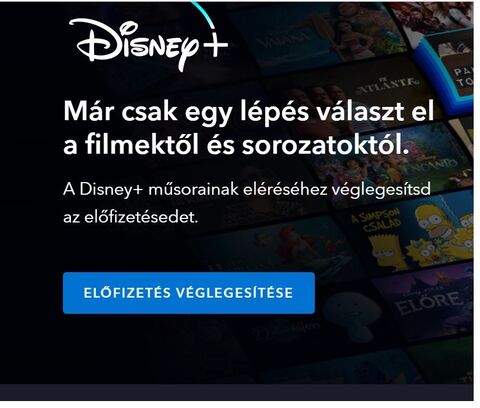Screen dimensions: 480x408
Task: Click the Disney+ logo
Action: [x=149, y=43]
